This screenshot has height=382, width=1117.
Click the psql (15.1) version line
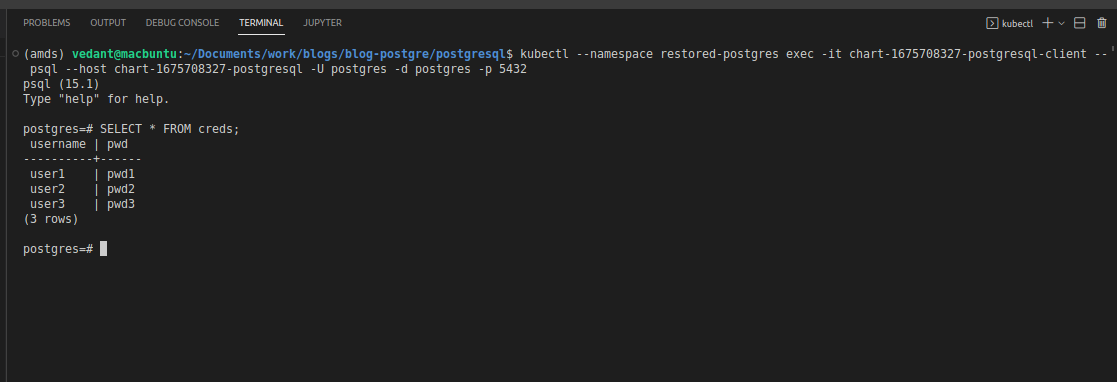coord(61,84)
